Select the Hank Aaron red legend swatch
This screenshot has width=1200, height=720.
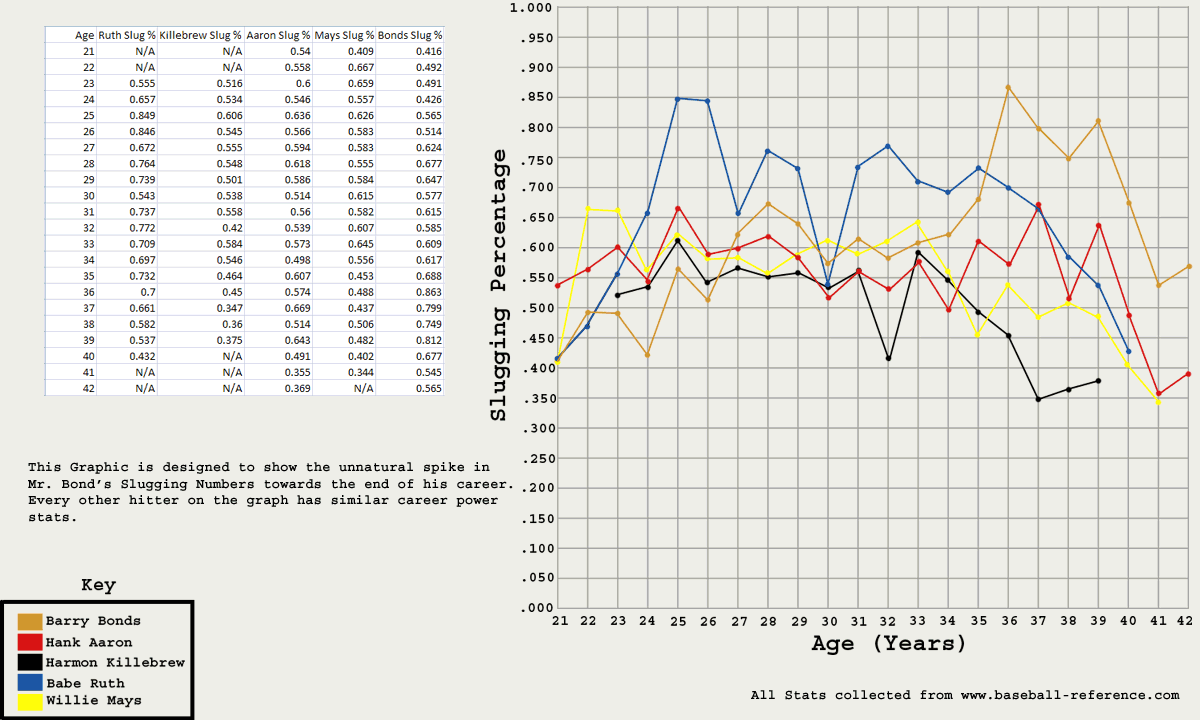point(30,642)
